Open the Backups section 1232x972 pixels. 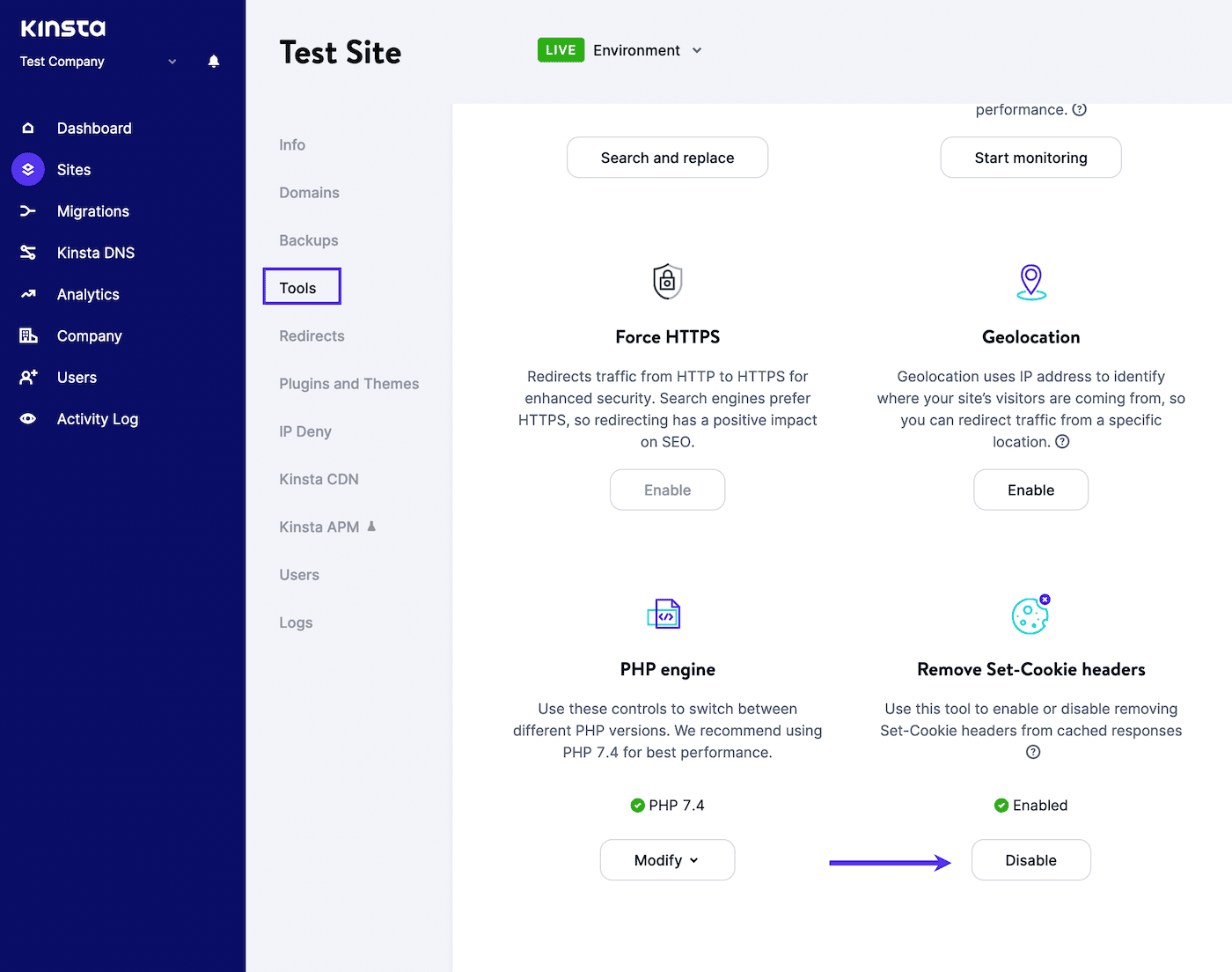[x=308, y=239]
